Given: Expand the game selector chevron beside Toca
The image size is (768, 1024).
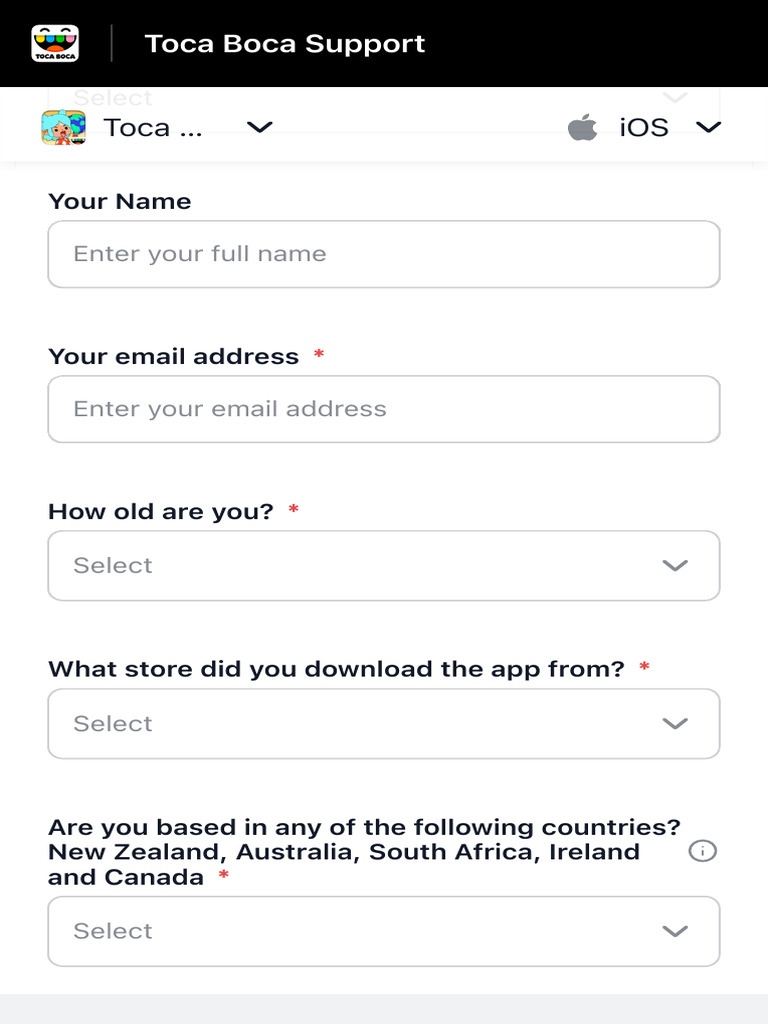Looking at the screenshot, I should (x=260, y=127).
